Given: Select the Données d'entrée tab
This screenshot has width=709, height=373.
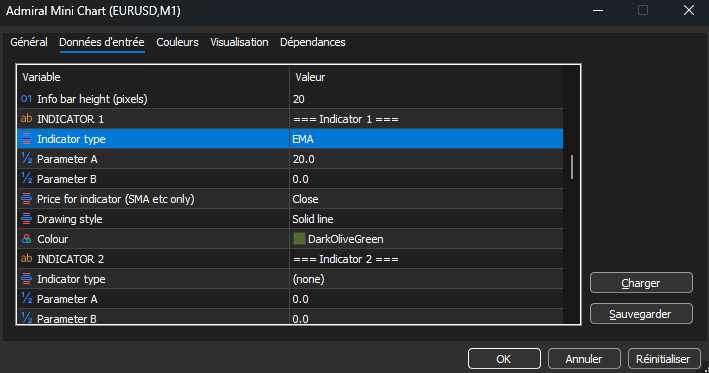Looking at the screenshot, I should tap(102, 42).
